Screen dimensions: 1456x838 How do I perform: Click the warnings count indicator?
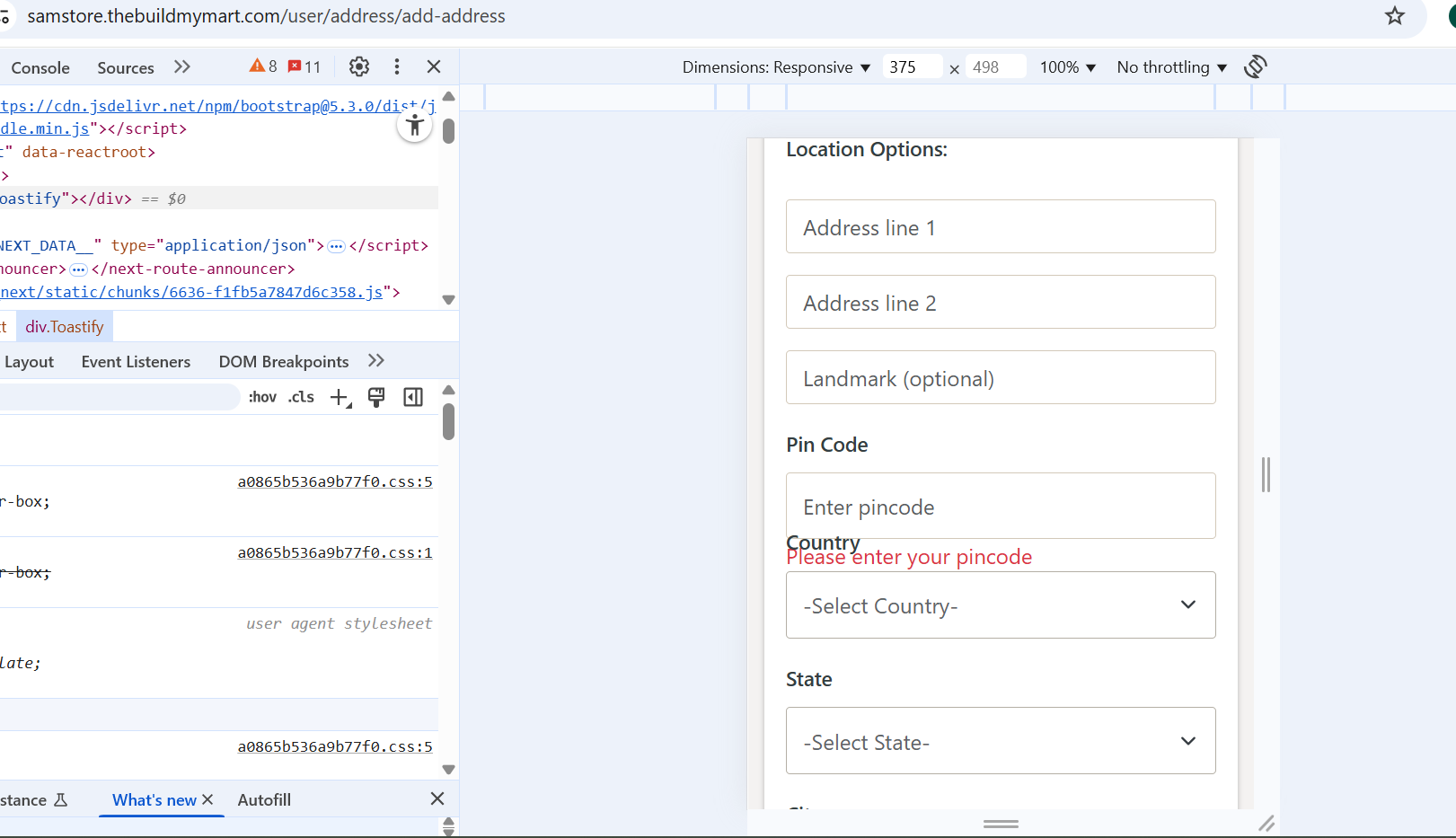tap(263, 66)
